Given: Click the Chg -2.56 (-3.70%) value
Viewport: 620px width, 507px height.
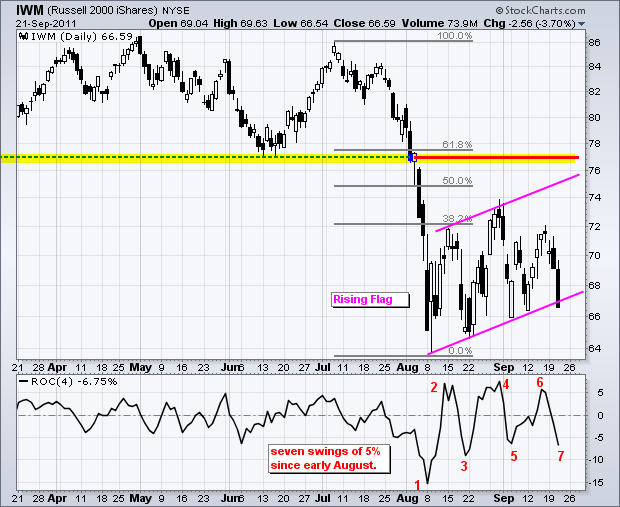Looking at the screenshot, I should pyautogui.click(x=529, y=24).
